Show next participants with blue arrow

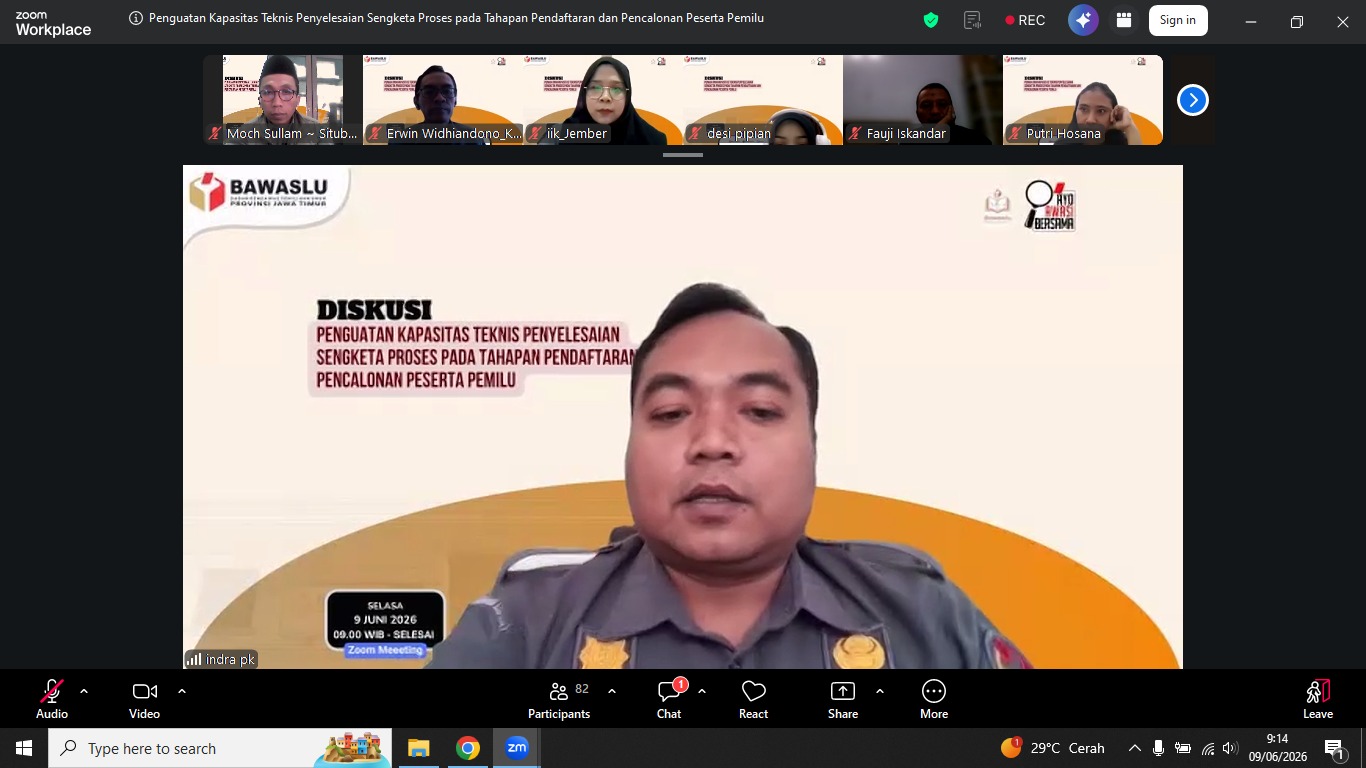coord(1192,100)
